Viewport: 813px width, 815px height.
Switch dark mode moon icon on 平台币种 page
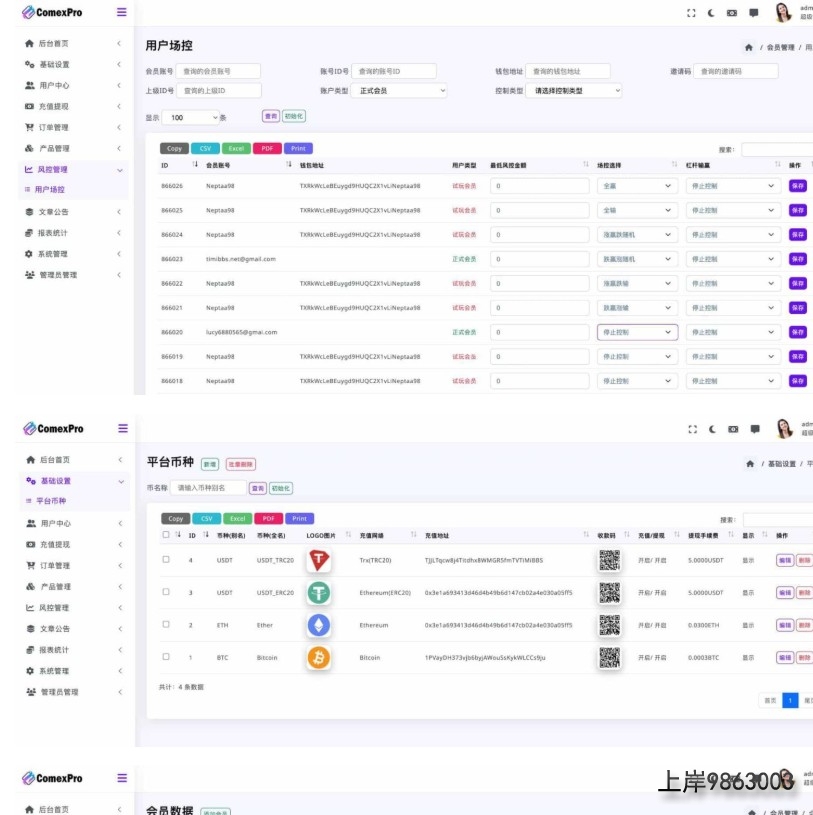pos(712,429)
